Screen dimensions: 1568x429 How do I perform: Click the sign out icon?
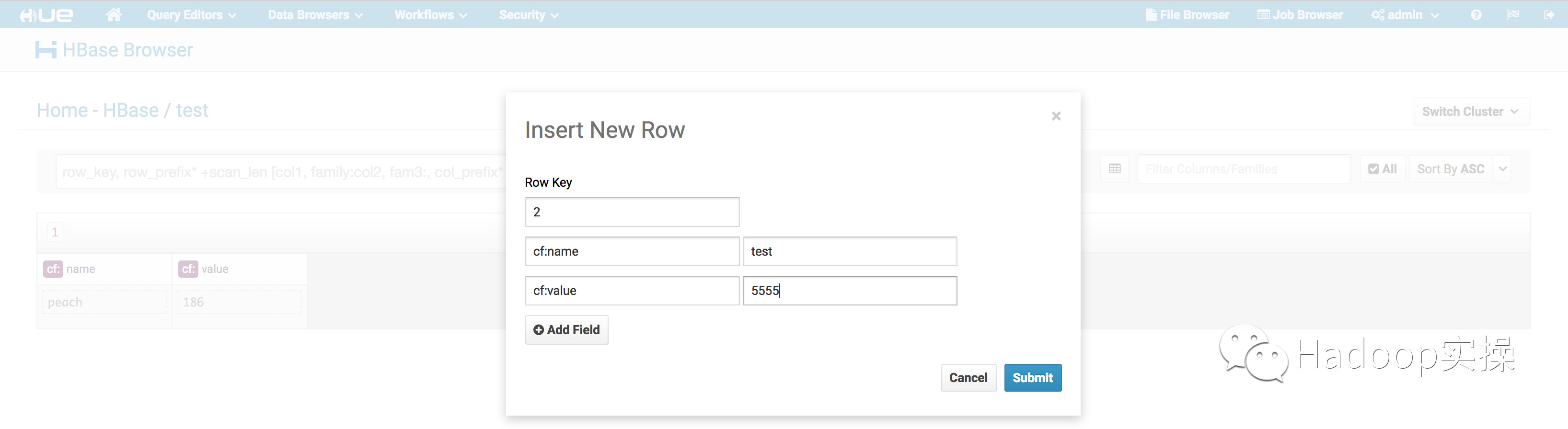(1549, 15)
